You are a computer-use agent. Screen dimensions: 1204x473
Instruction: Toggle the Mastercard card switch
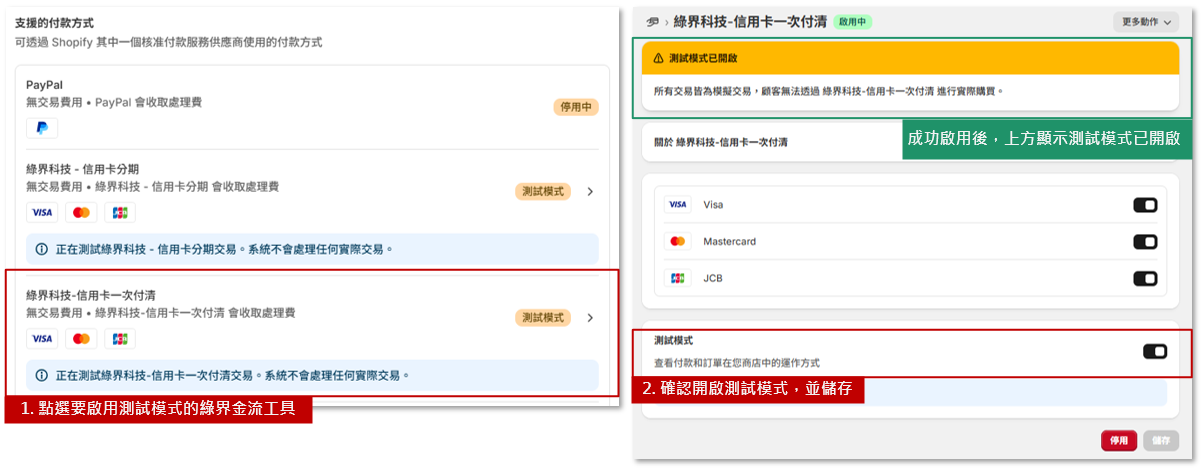1145,242
